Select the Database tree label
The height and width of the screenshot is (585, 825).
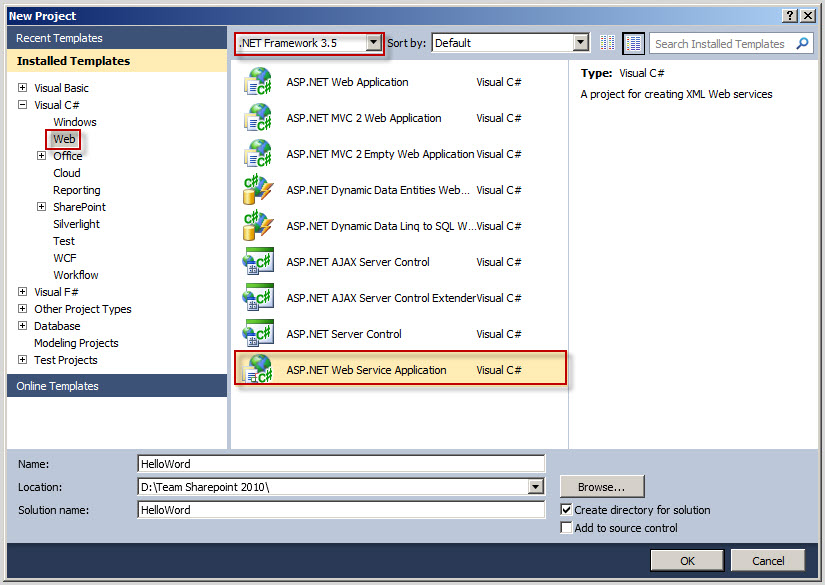point(57,326)
